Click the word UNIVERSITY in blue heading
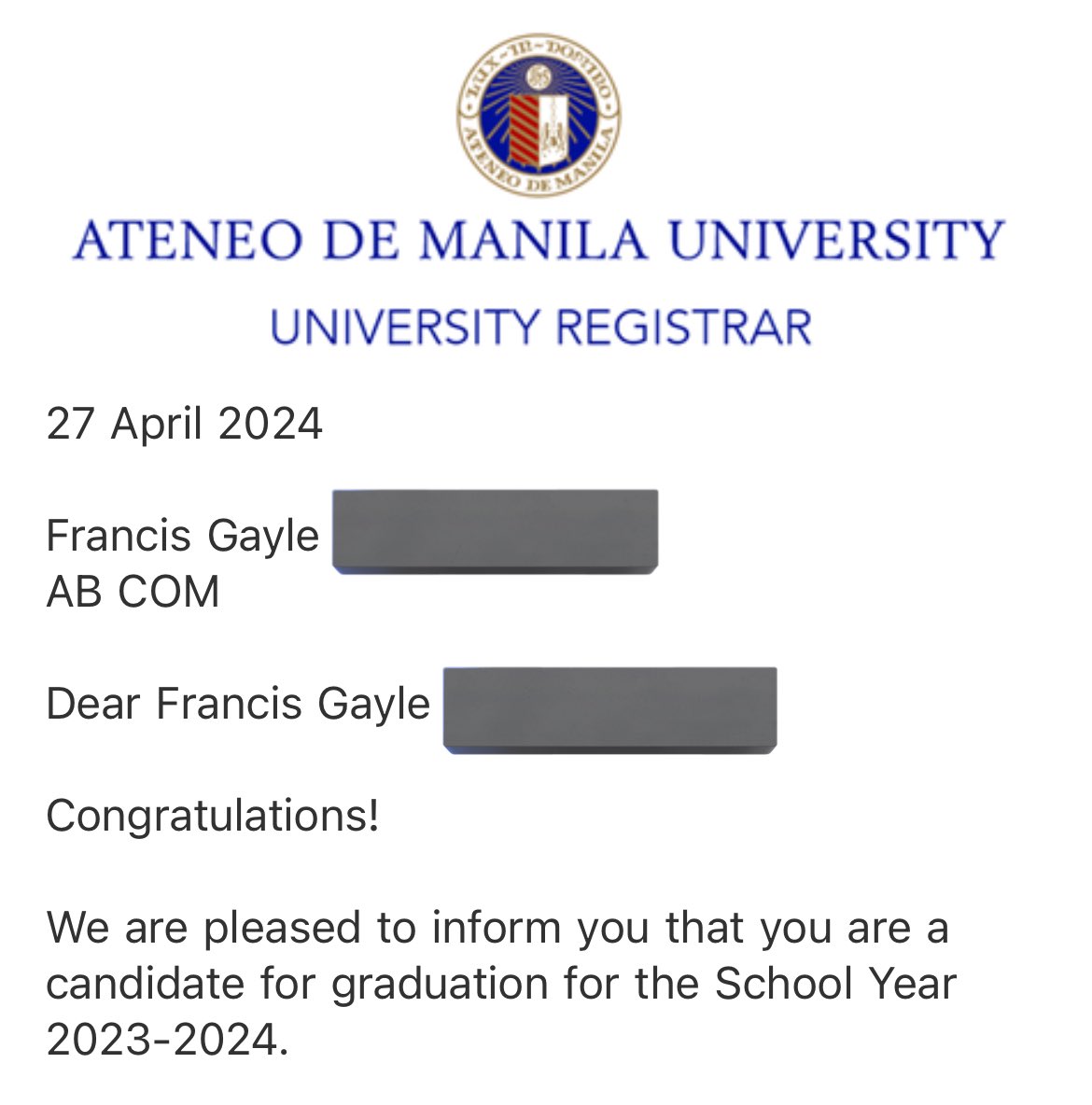 tap(837, 240)
